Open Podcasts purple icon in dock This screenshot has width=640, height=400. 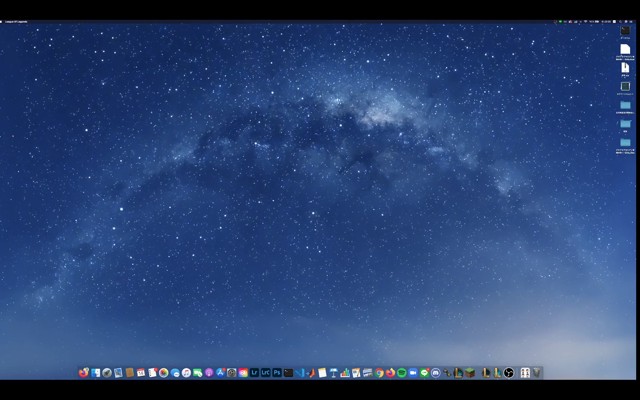209,373
